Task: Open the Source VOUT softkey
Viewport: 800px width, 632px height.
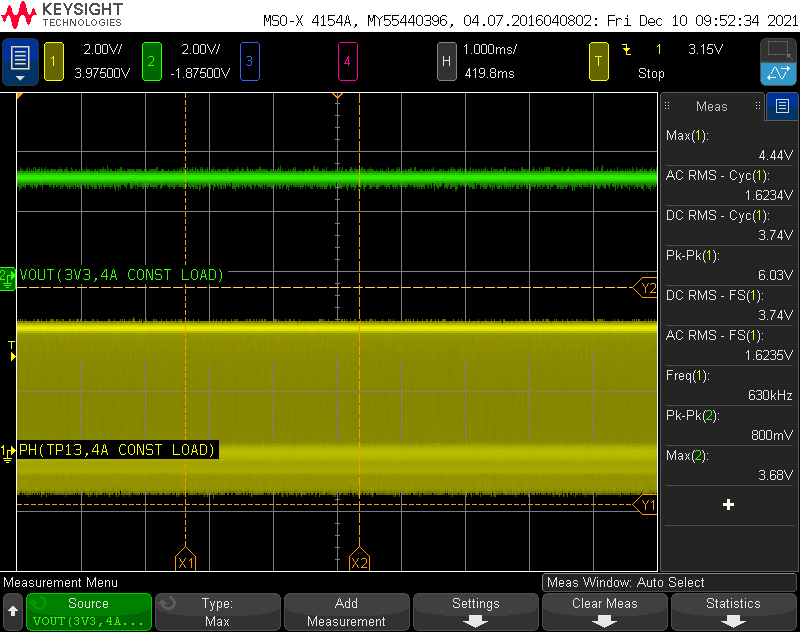Action: pos(89,612)
